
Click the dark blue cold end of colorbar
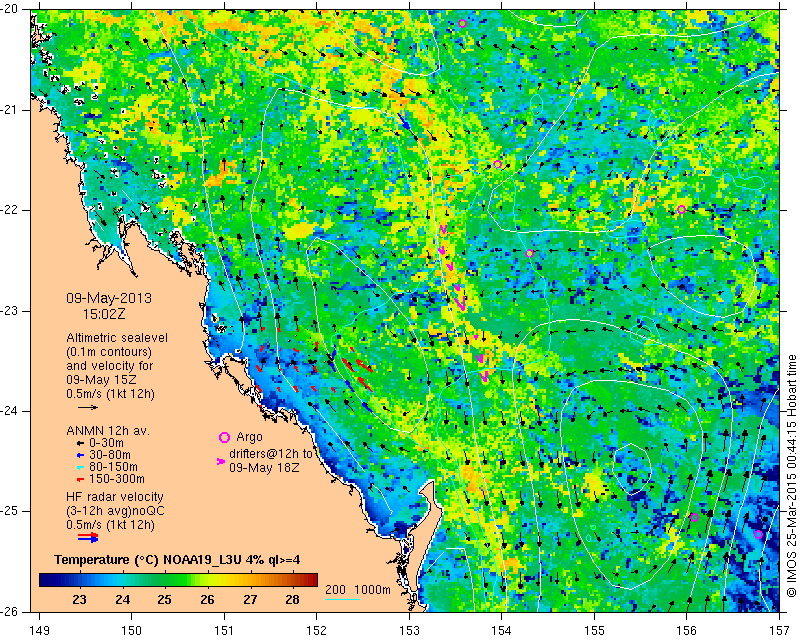click(46, 580)
